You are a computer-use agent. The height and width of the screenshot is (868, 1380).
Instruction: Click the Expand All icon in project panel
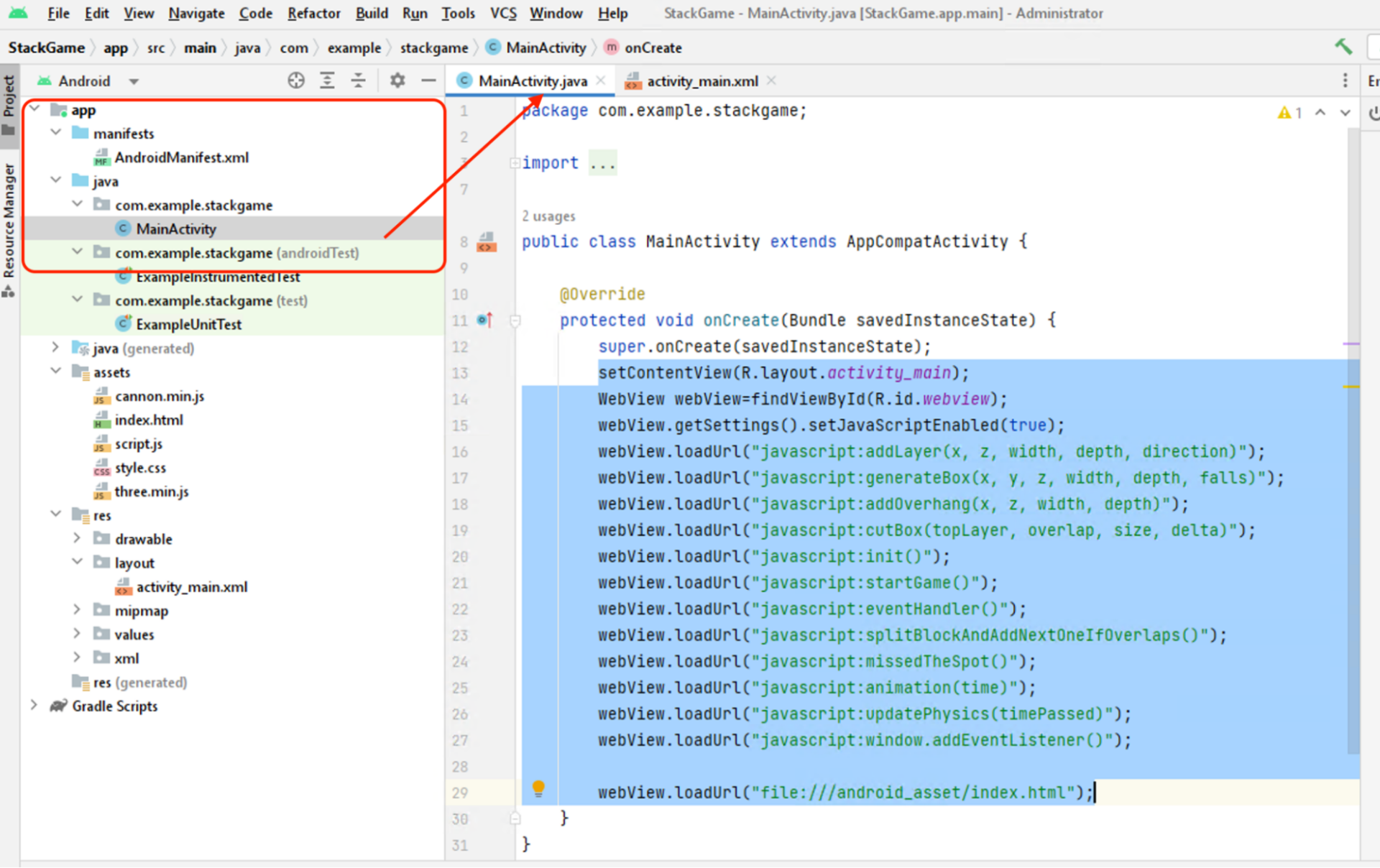[x=327, y=80]
